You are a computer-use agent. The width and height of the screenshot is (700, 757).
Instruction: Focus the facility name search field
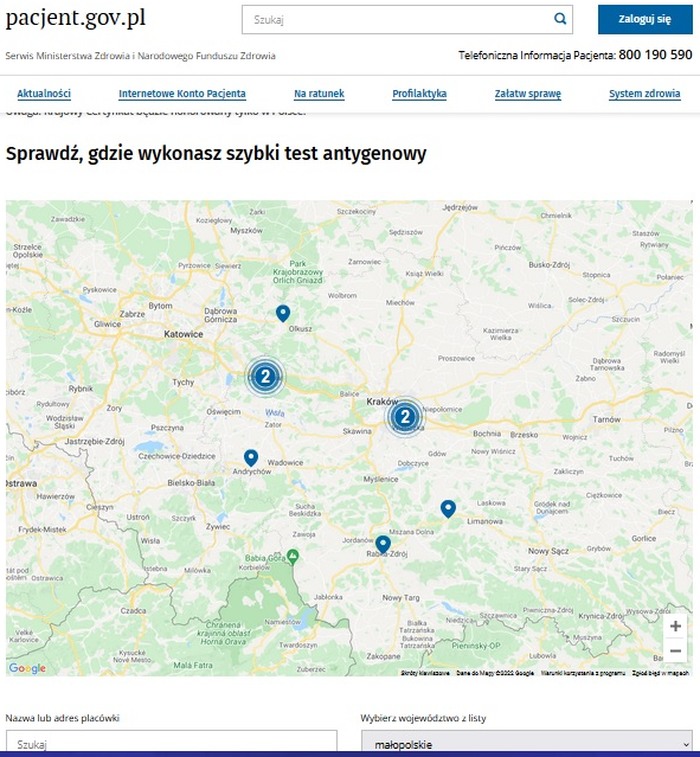coord(171,743)
